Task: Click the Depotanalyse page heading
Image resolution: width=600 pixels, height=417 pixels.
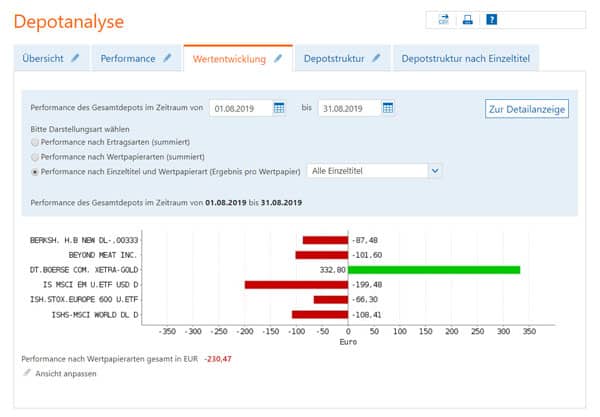Action: coord(69,22)
